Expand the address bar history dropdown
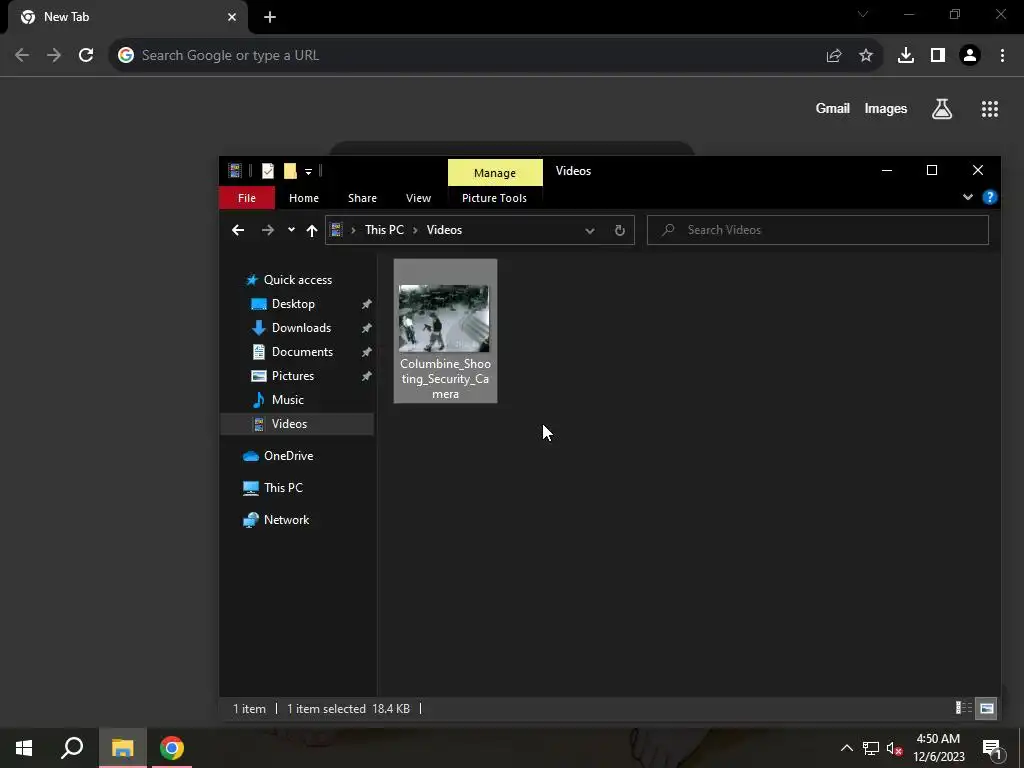This screenshot has width=1024, height=768. coord(590,231)
